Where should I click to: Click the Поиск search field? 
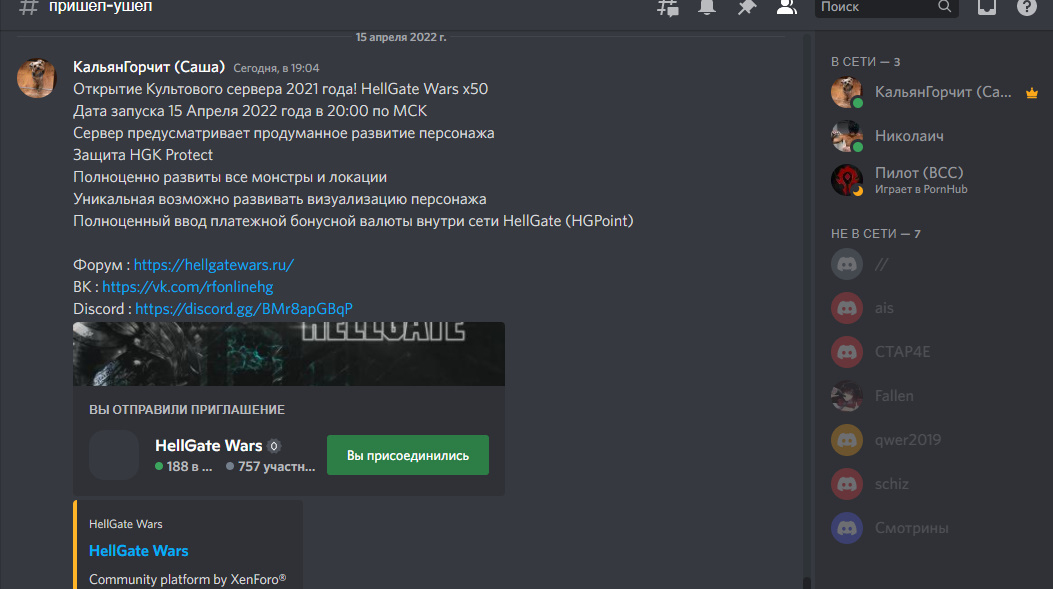[886, 7]
